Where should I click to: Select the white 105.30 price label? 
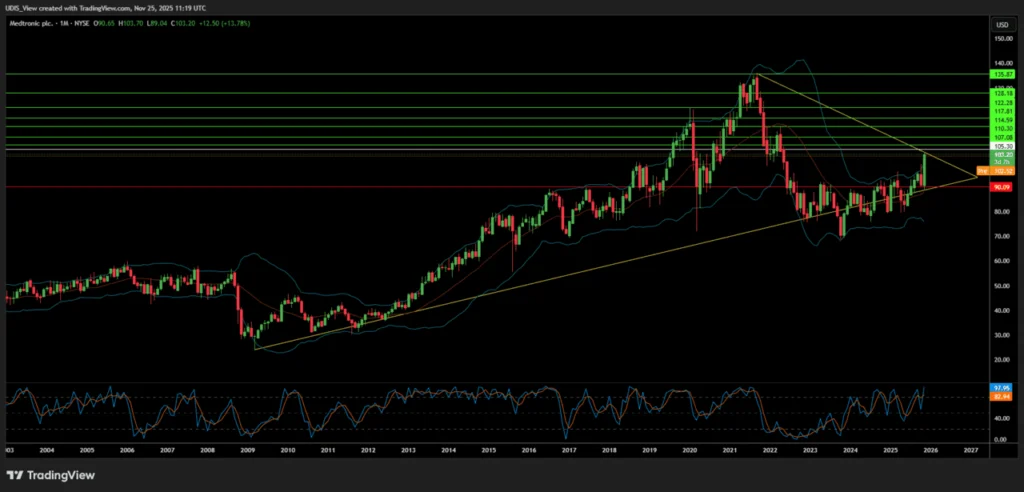point(1002,147)
